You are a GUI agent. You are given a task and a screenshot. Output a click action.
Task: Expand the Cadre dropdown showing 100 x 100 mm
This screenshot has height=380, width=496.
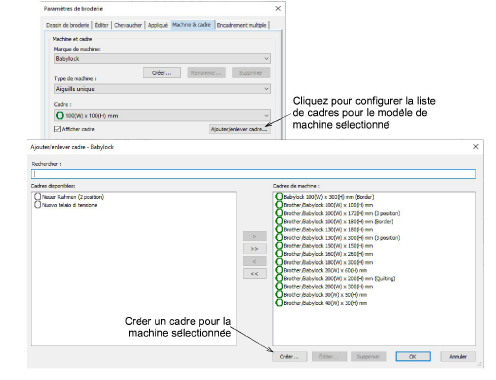162,116
